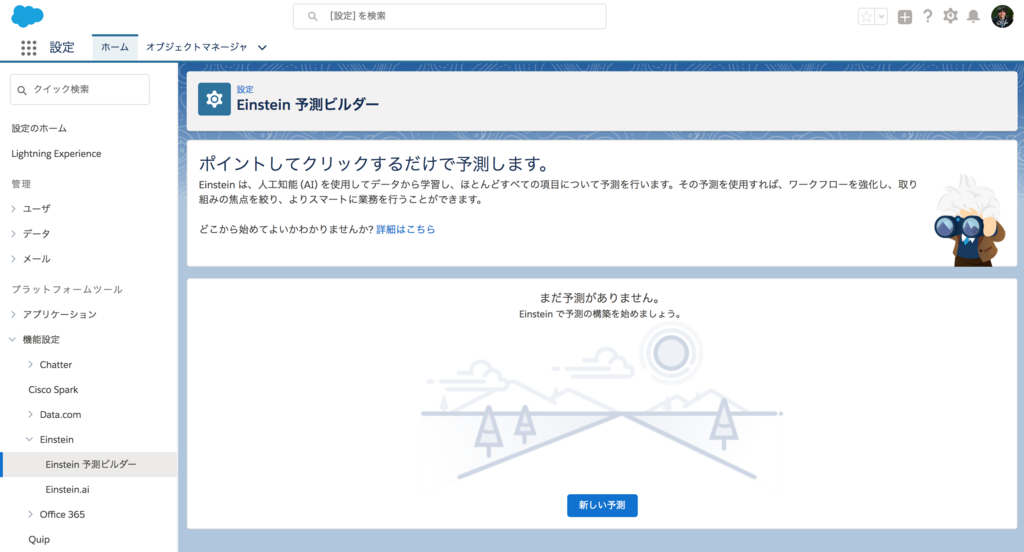The image size is (1024, 552).
Task: Click the まだ予測がありません。 message
Action: click(x=601, y=298)
